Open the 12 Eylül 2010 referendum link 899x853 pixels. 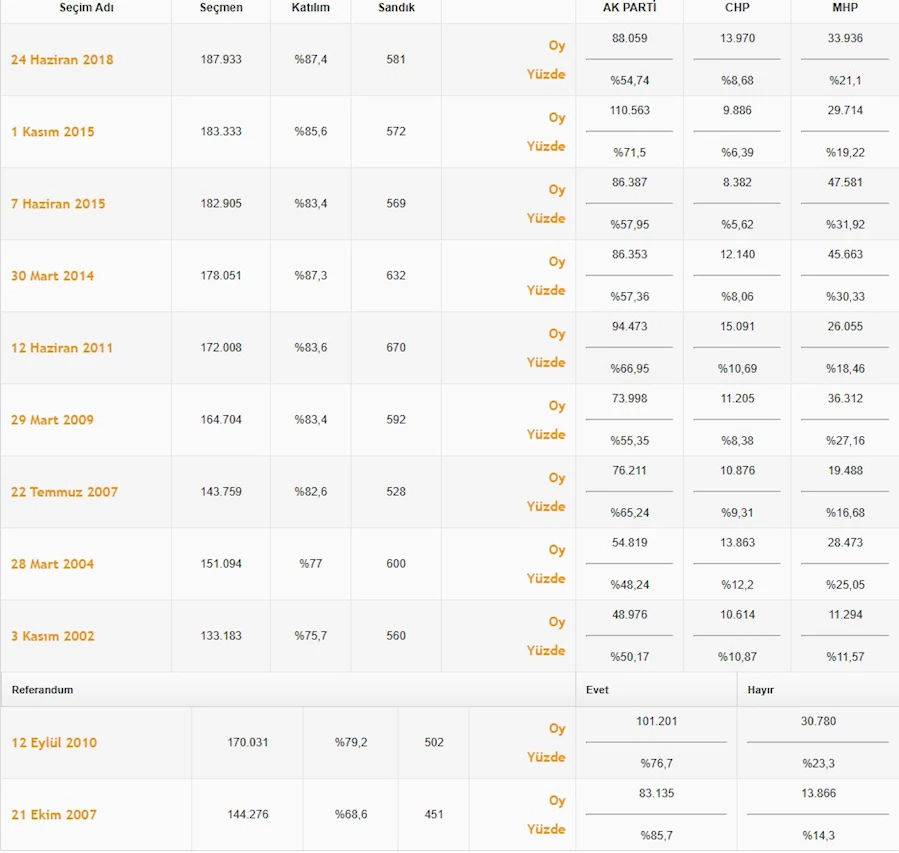[54, 743]
